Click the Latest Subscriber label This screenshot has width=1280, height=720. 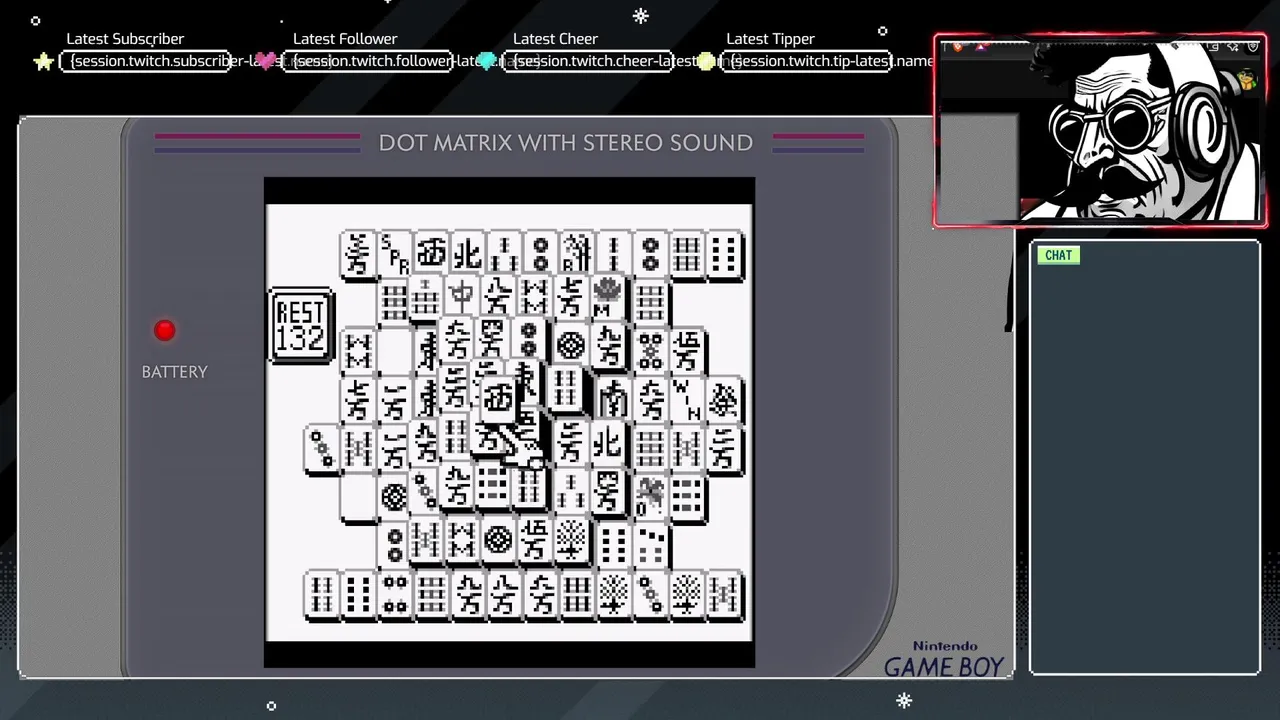[125, 39]
